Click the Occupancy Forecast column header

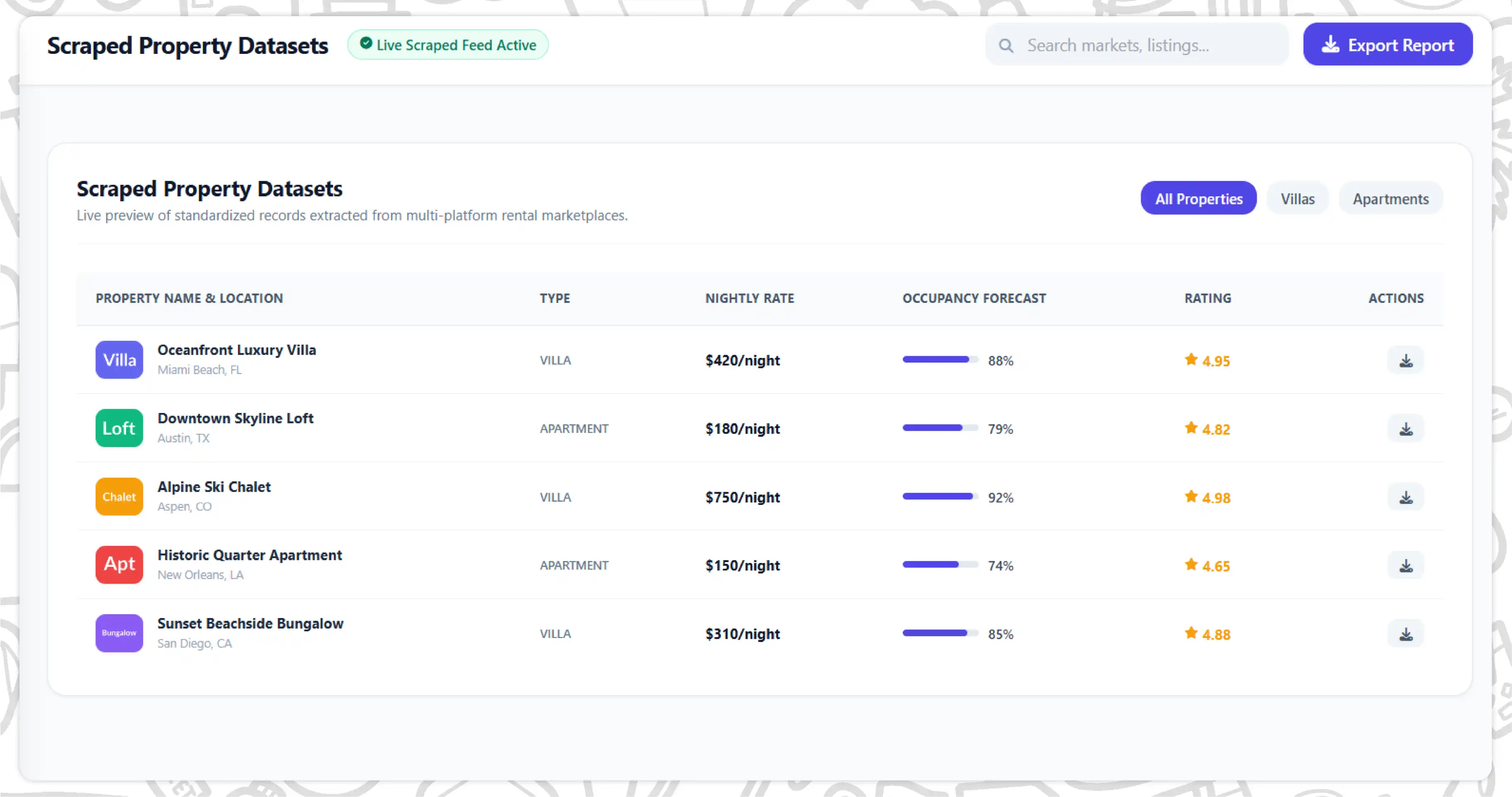[974, 299]
